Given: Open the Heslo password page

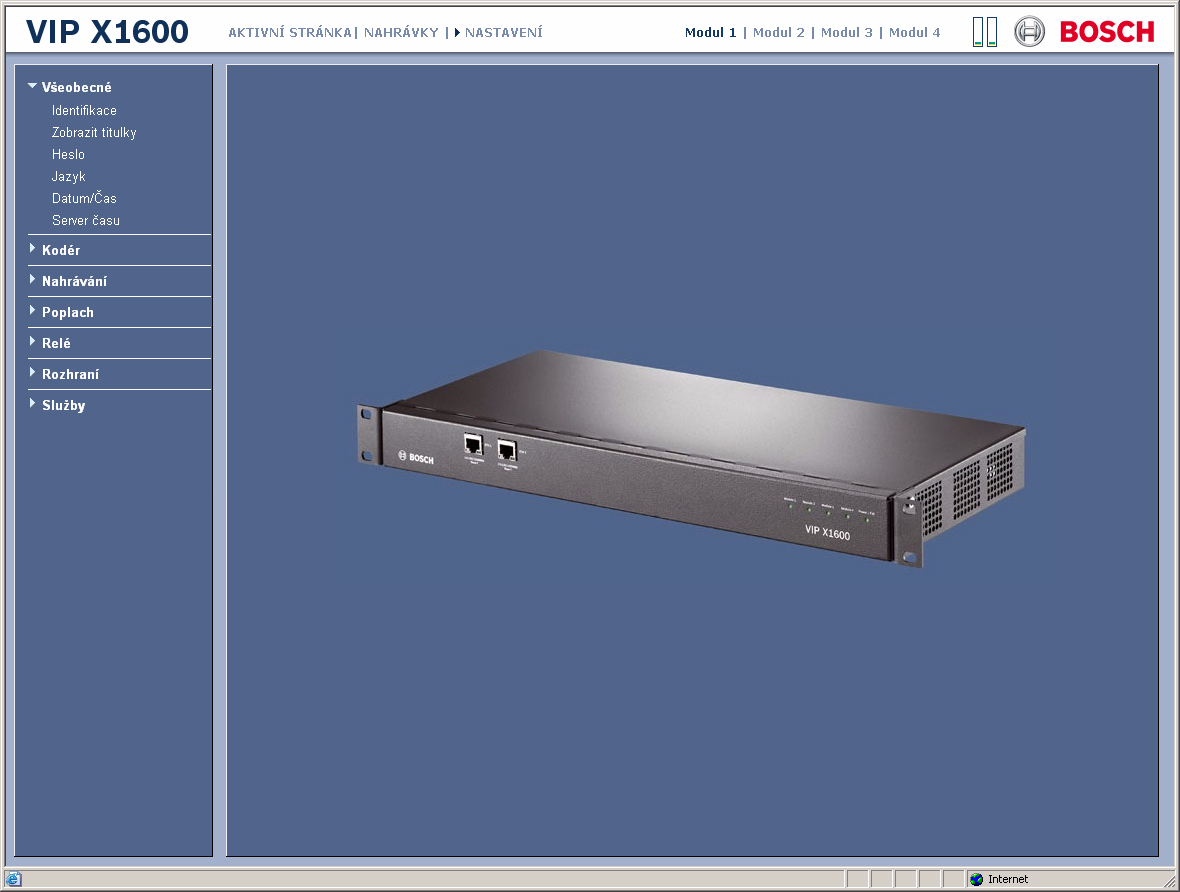Looking at the screenshot, I should [x=68, y=154].
